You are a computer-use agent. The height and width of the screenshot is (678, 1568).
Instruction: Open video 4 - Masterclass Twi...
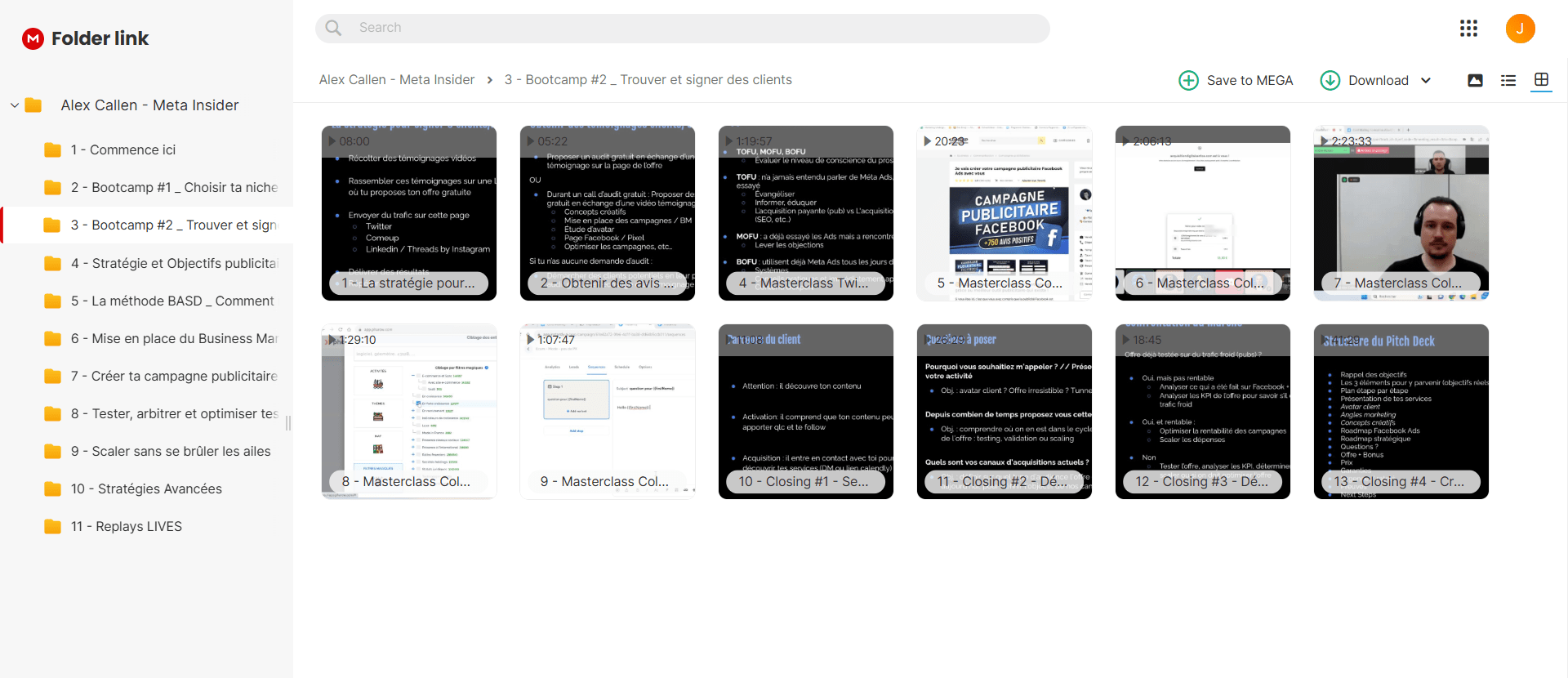coord(806,213)
